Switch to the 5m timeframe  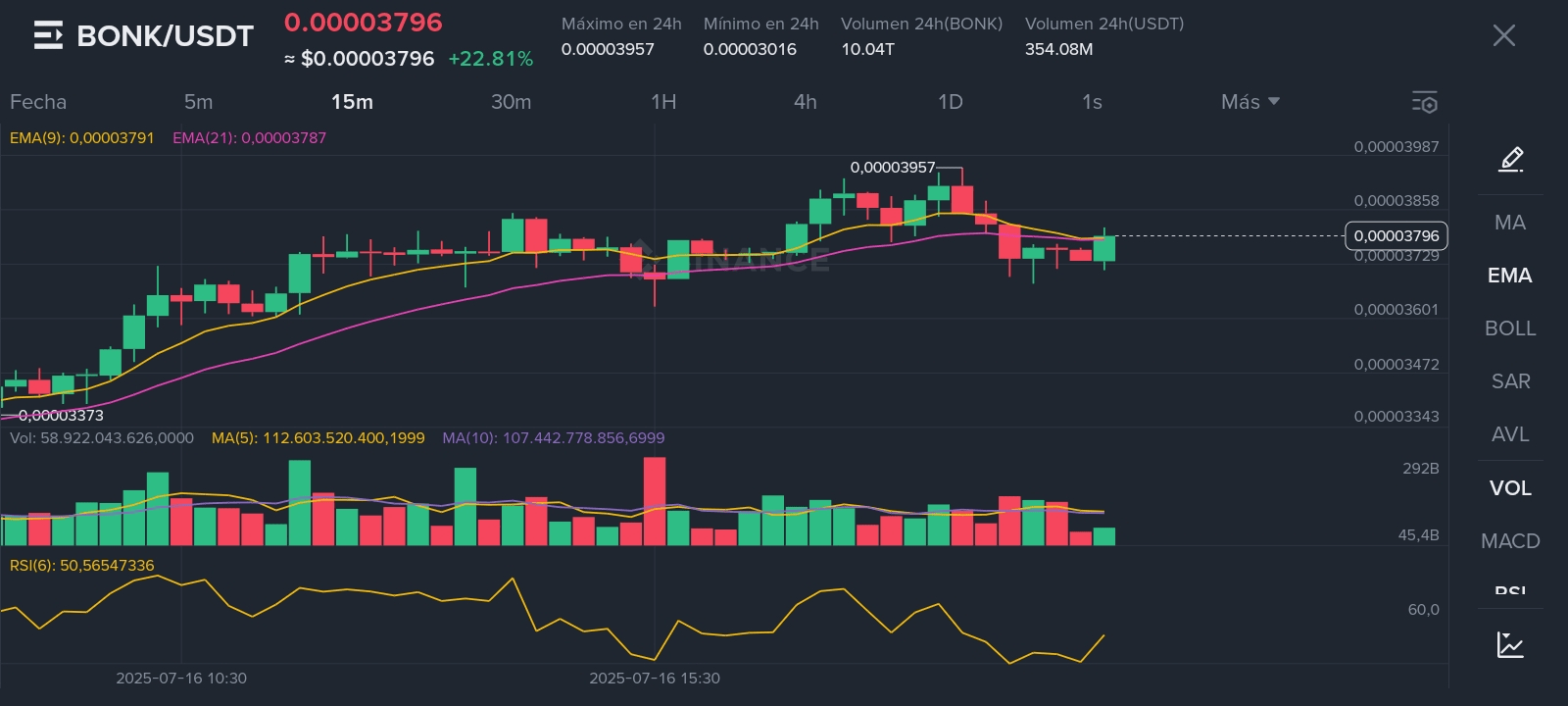point(198,102)
